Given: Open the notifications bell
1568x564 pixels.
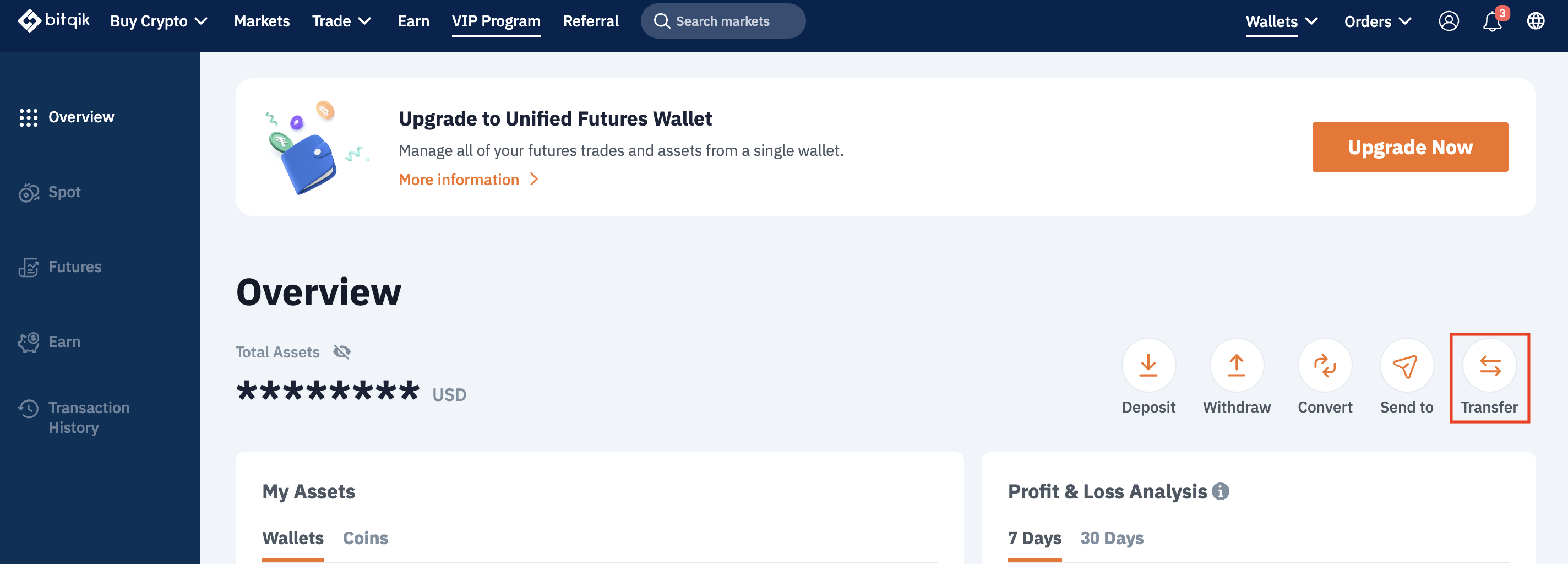Looking at the screenshot, I should [x=1492, y=21].
